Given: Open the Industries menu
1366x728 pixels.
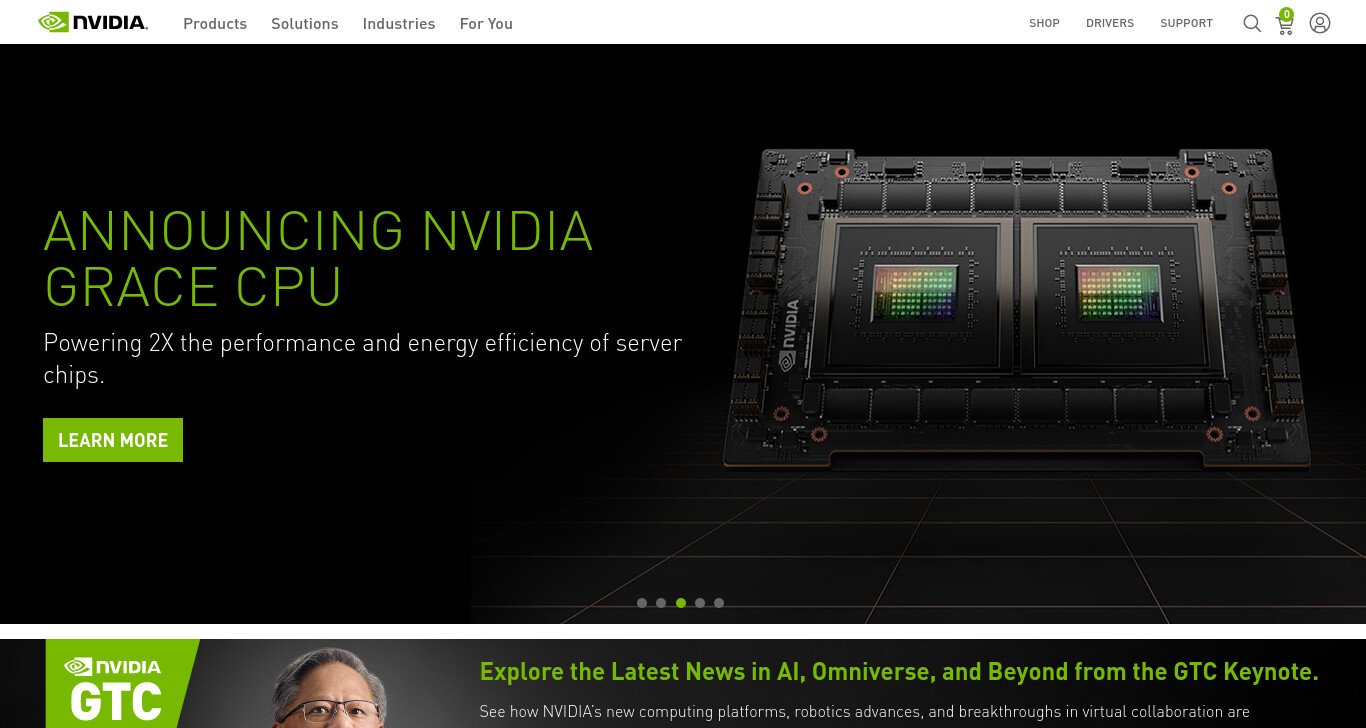Looking at the screenshot, I should pos(399,23).
